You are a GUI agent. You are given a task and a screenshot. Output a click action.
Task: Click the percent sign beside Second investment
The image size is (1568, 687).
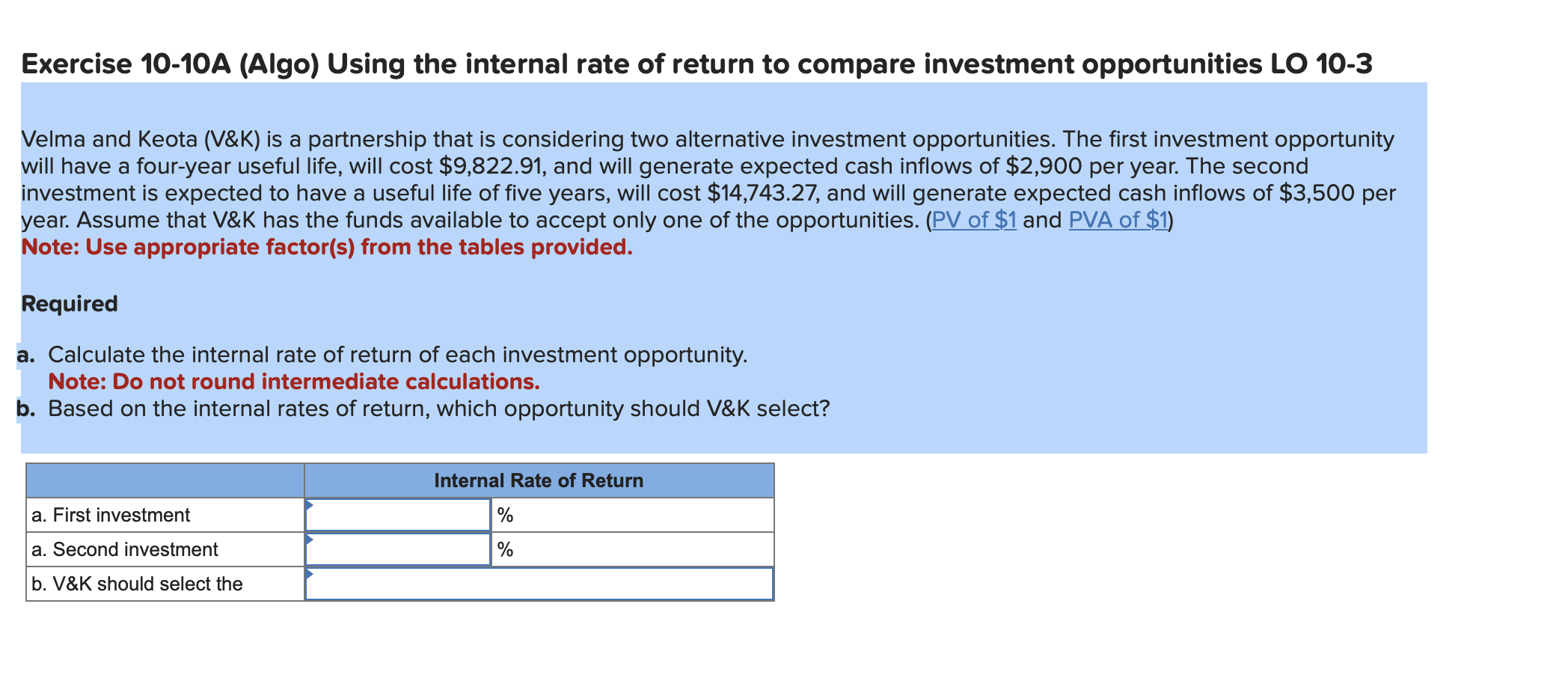503,549
